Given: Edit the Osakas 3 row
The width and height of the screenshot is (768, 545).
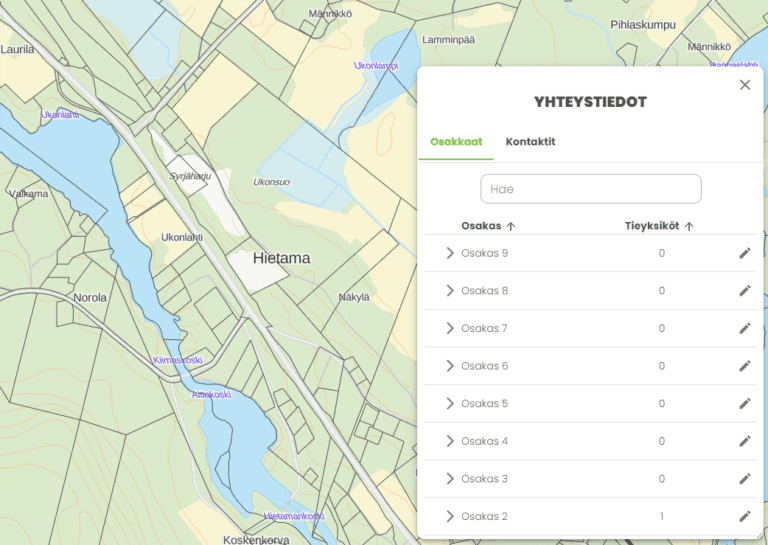Looking at the screenshot, I should click(744, 479).
